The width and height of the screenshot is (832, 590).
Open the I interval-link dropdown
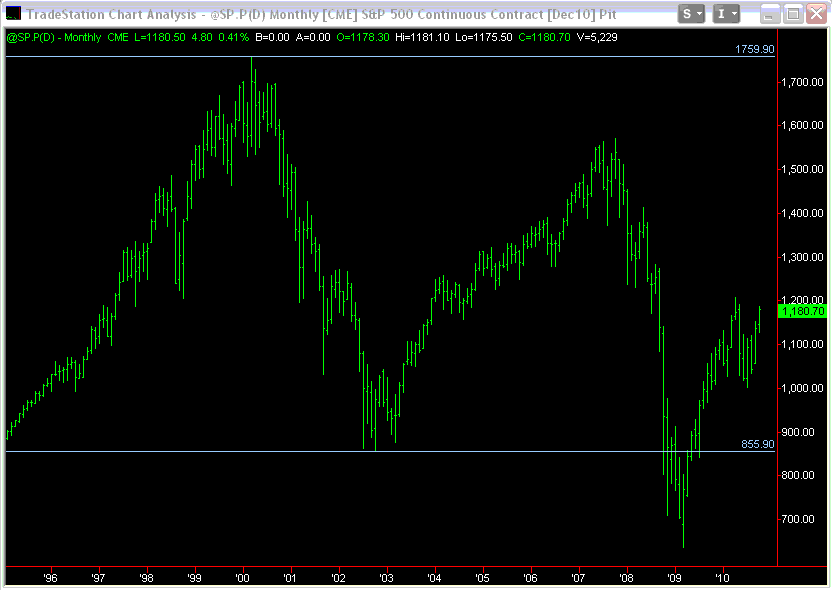(x=726, y=14)
